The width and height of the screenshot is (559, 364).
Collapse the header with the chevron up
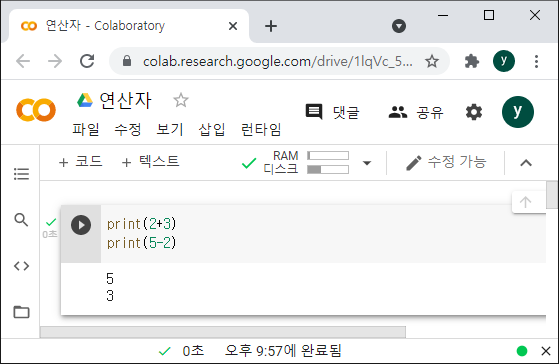pyautogui.click(x=526, y=163)
